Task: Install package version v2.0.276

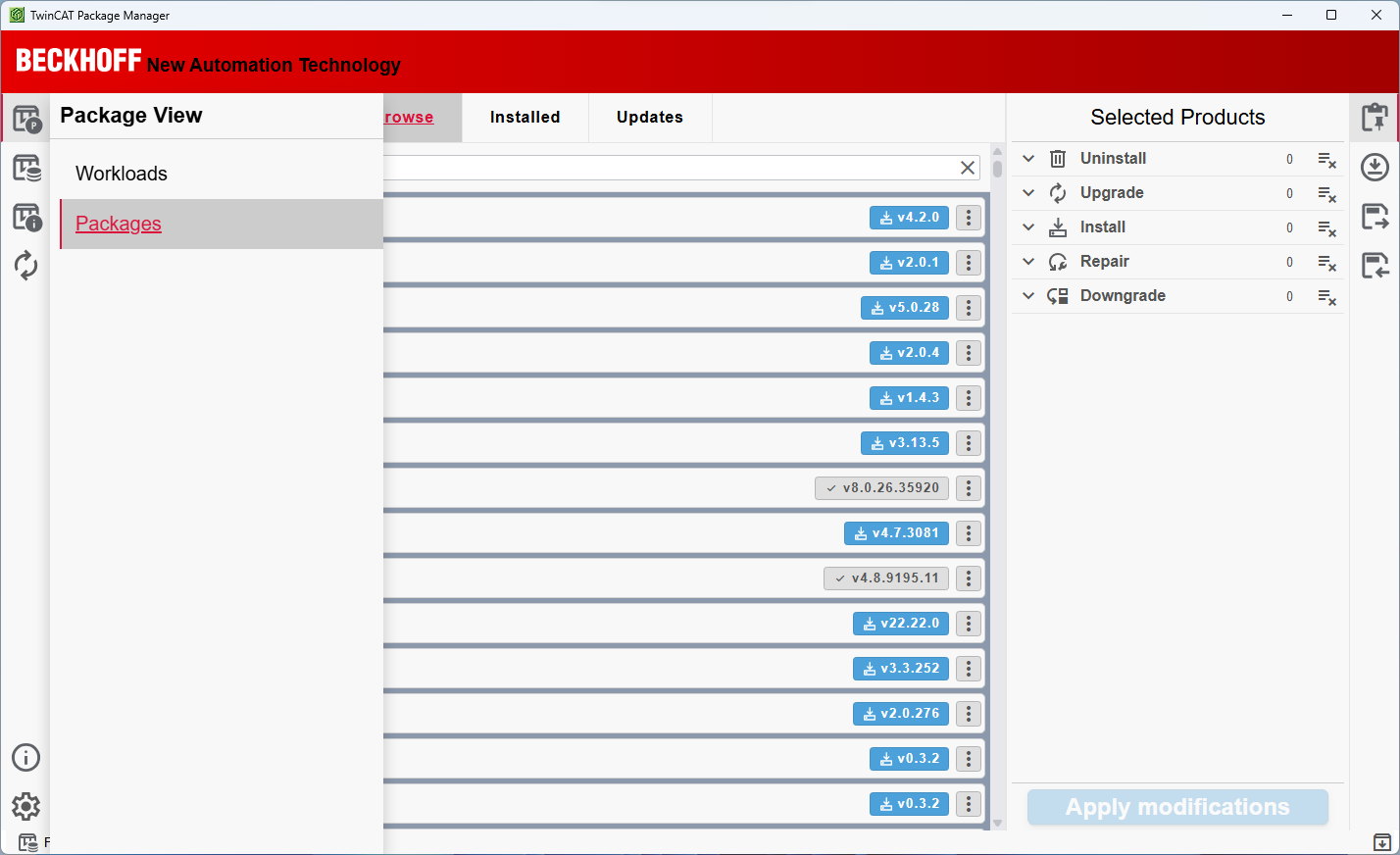Action: click(x=901, y=714)
